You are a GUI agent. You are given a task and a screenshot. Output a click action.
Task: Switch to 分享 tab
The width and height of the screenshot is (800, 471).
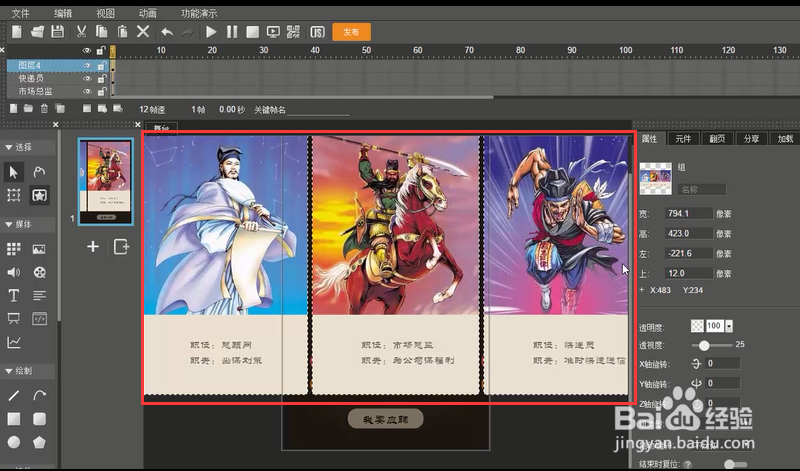(752, 139)
